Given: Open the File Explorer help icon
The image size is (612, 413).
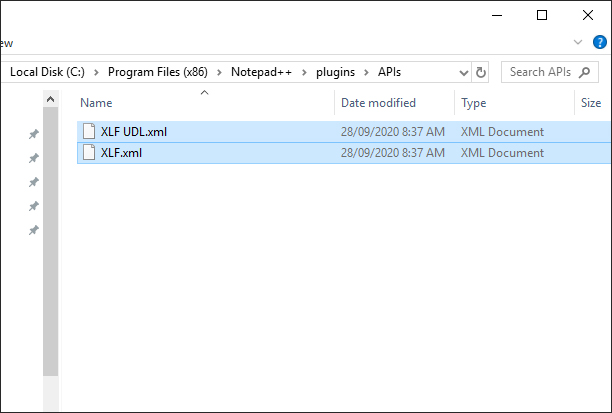Looking at the screenshot, I should pyautogui.click(x=600, y=42).
